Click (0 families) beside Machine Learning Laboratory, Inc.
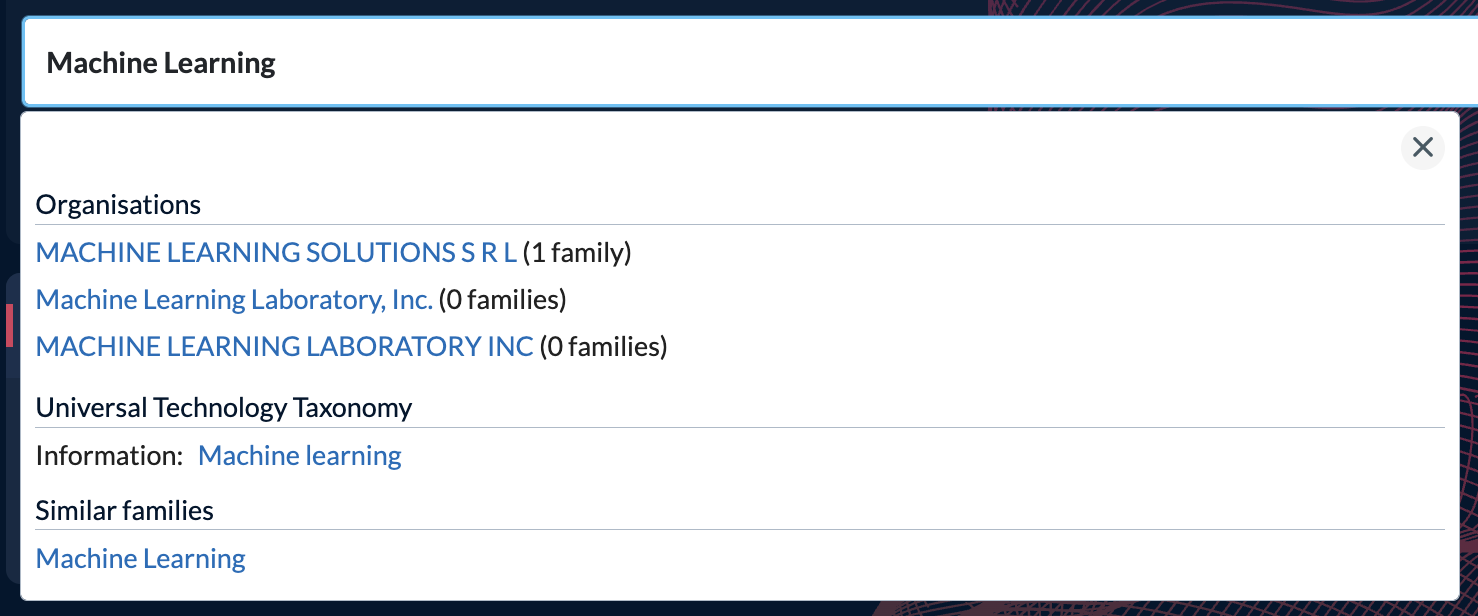 [503, 299]
